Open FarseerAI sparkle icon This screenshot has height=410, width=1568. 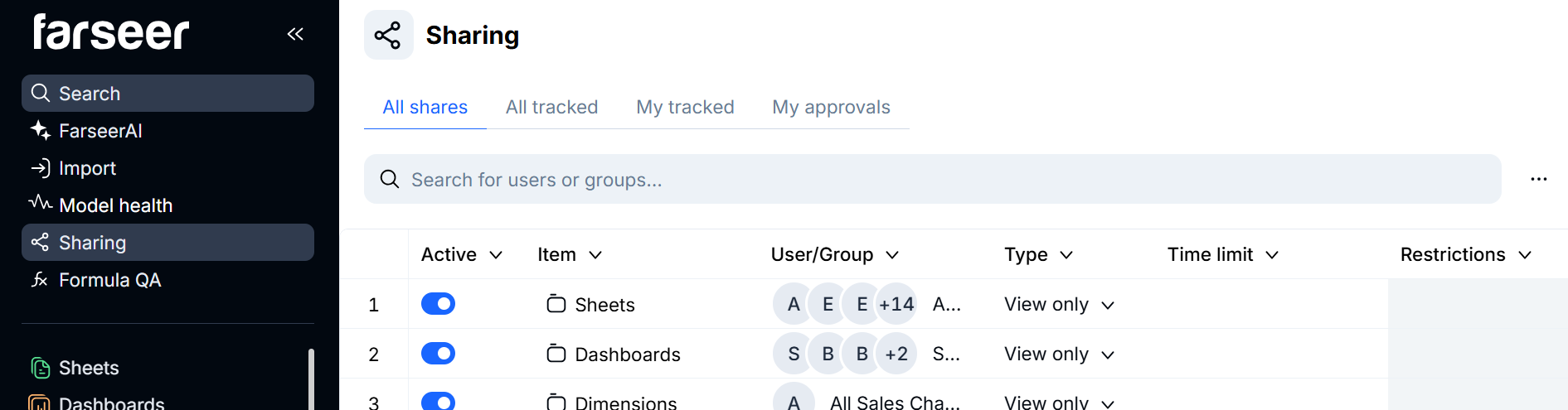(40, 130)
